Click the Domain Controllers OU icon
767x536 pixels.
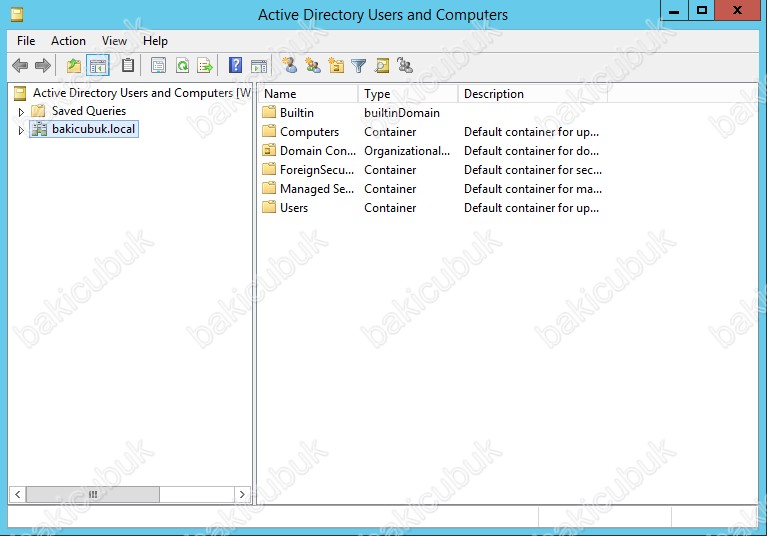coord(269,151)
